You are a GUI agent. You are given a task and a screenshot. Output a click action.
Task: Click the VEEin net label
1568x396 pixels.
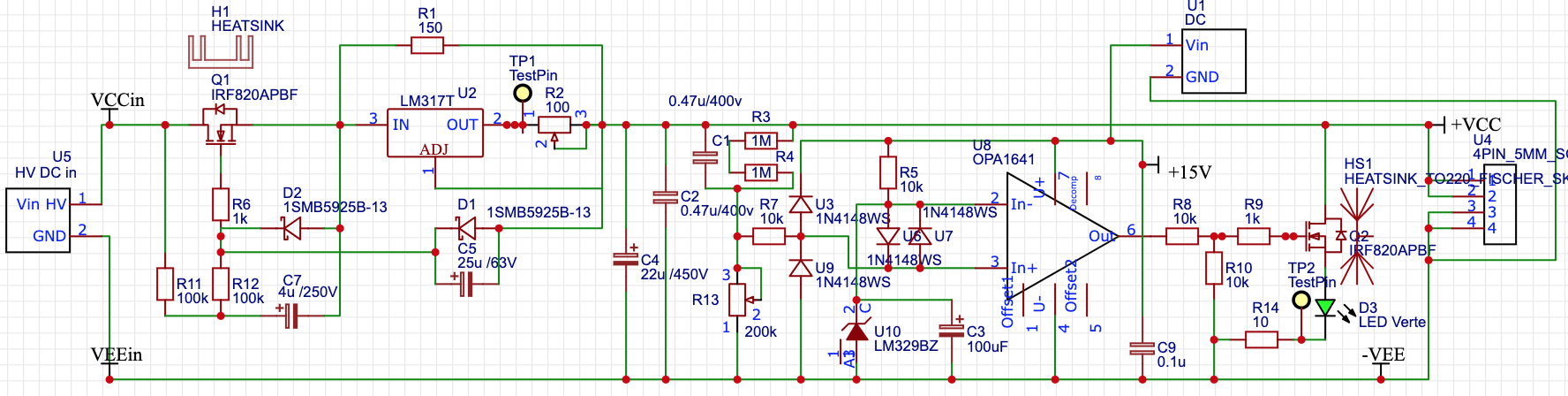117,354
